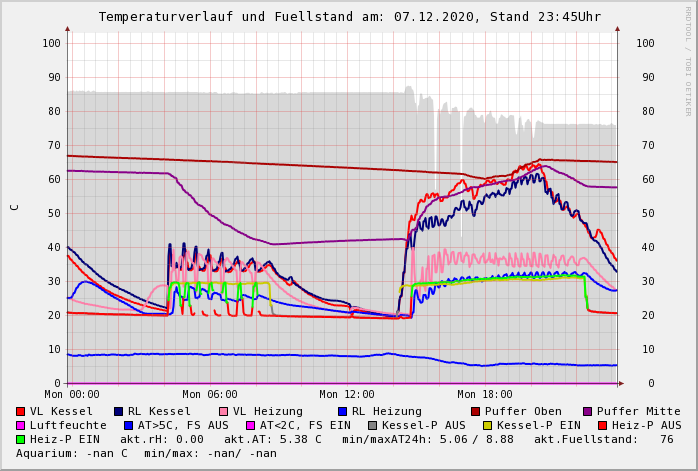This screenshot has height=471, width=698.
Task: Click the green Heiz-P EIN legend swatch
Action: coord(21,439)
